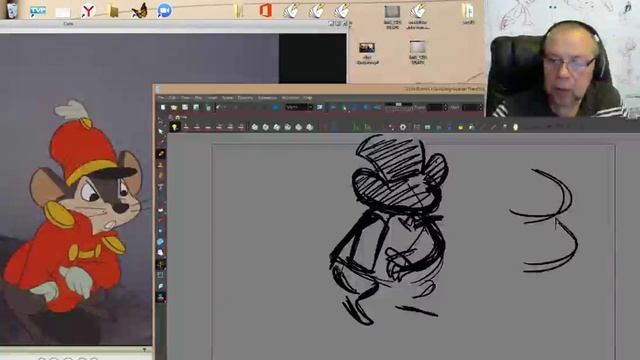Screen dimensions: 640x360
Task: Click the Save disk icon in Harmony toolbar
Action: point(185,107)
